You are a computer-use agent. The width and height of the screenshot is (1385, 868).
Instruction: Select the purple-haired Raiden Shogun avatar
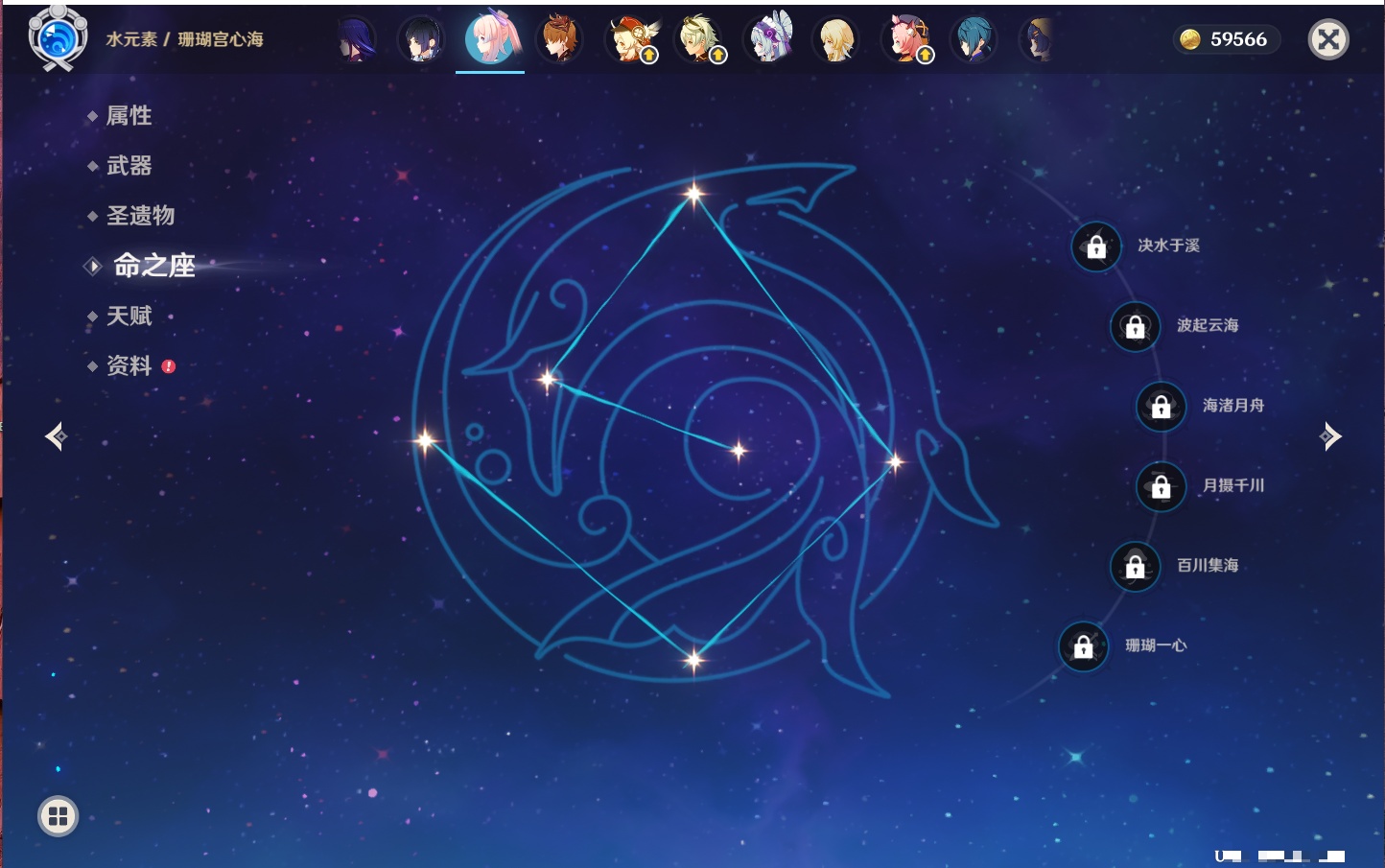(x=356, y=40)
